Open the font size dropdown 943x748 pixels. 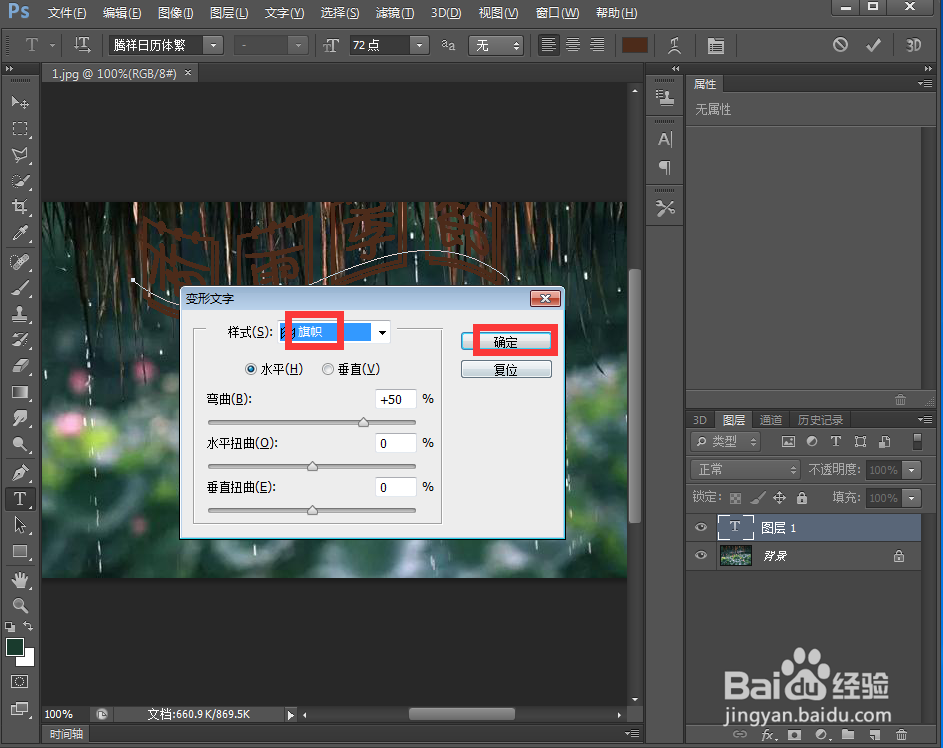point(419,45)
